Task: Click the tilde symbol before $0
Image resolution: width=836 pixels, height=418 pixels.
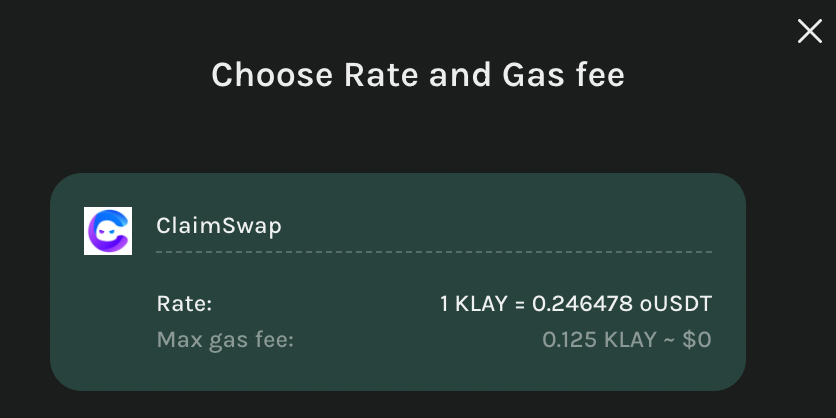Action: pyautogui.click(x=669, y=340)
